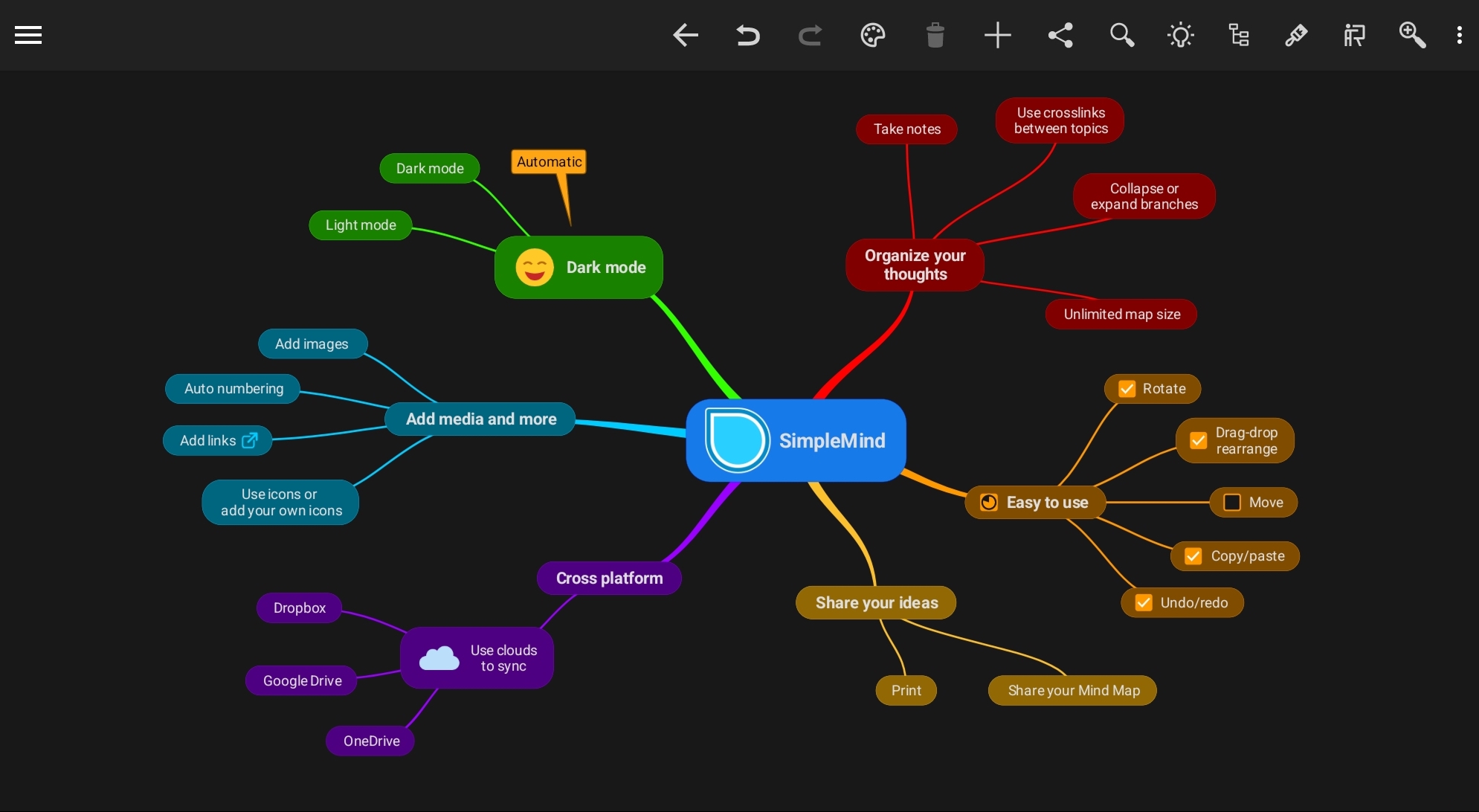Viewport: 1479px width, 812px height.
Task: Expand the Add media and more branch
Action: [x=481, y=418]
